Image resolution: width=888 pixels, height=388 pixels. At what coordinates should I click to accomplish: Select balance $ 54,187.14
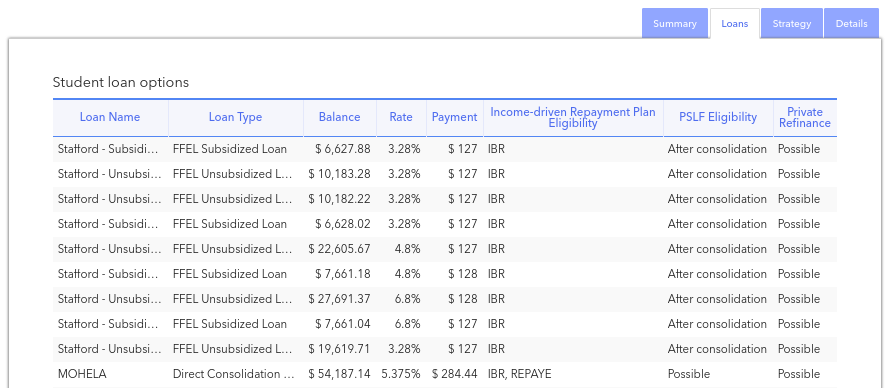(x=339, y=374)
